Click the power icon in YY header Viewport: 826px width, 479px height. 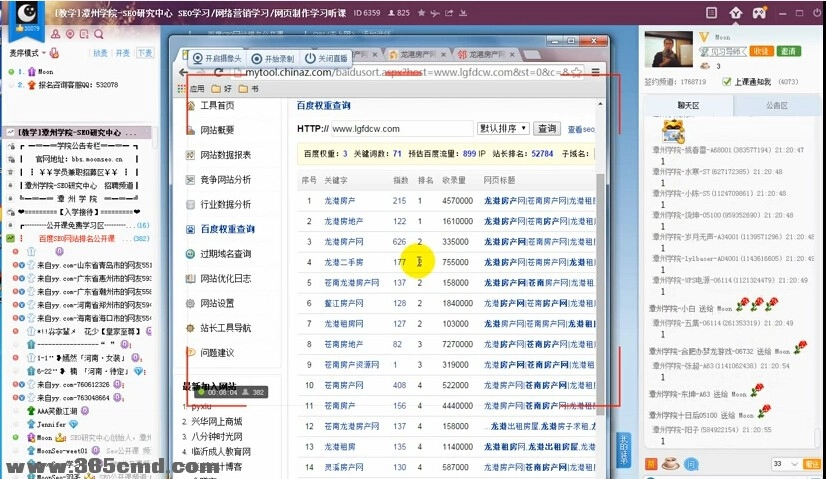[818, 13]
